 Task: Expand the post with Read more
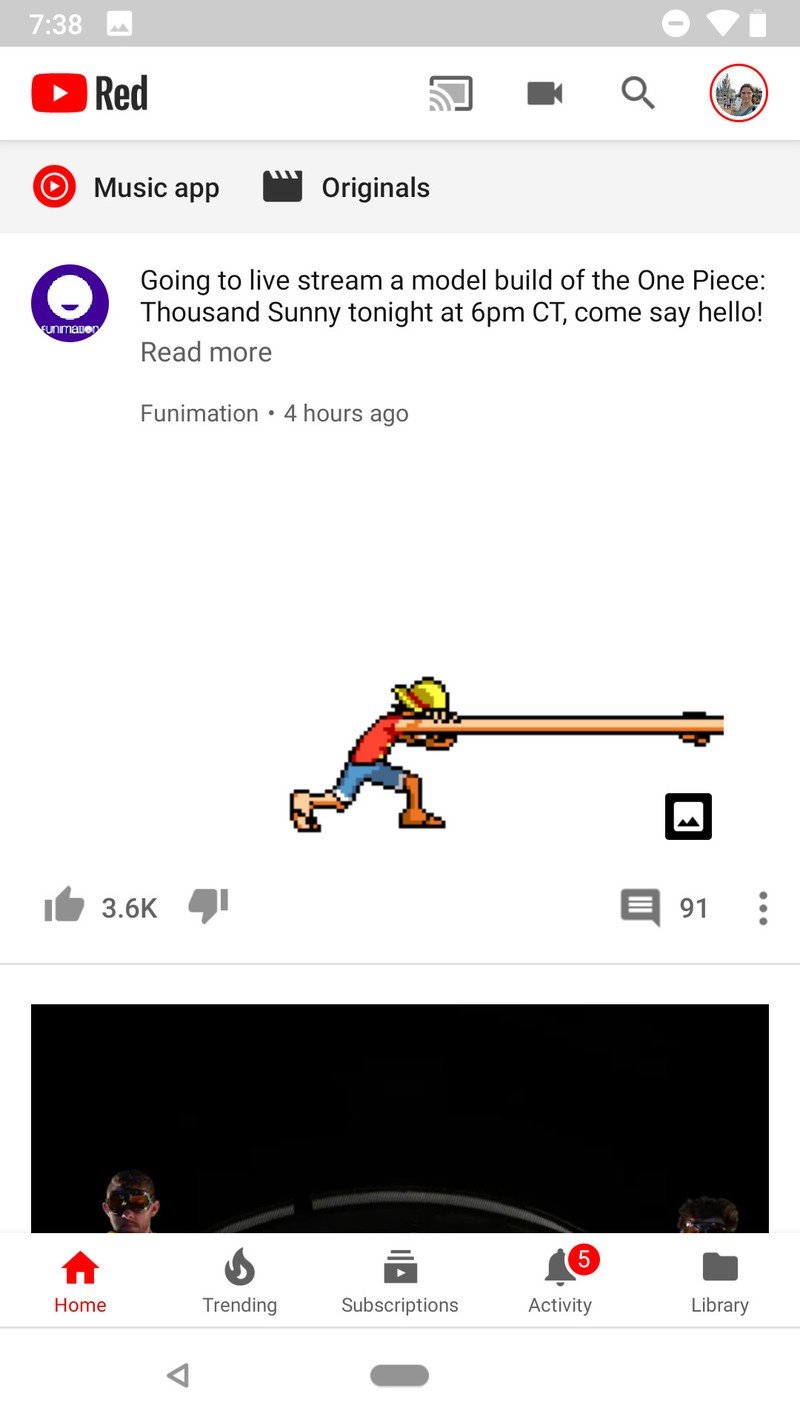[206, 352]
